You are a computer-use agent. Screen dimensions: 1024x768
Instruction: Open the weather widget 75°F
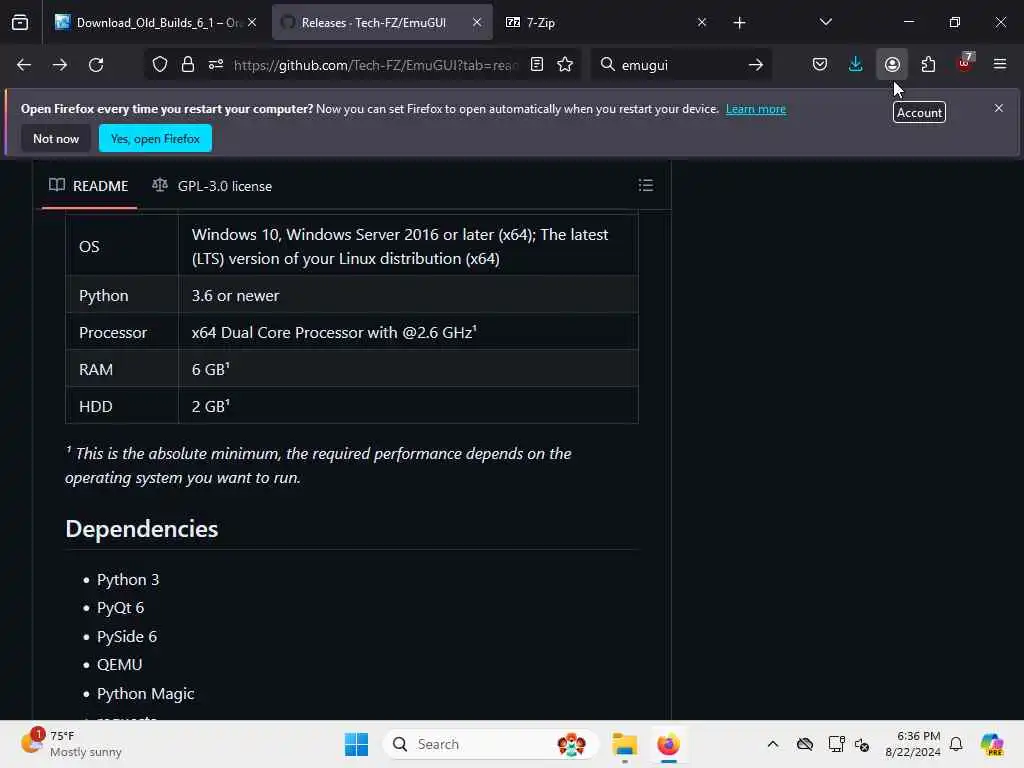point(72,744)
